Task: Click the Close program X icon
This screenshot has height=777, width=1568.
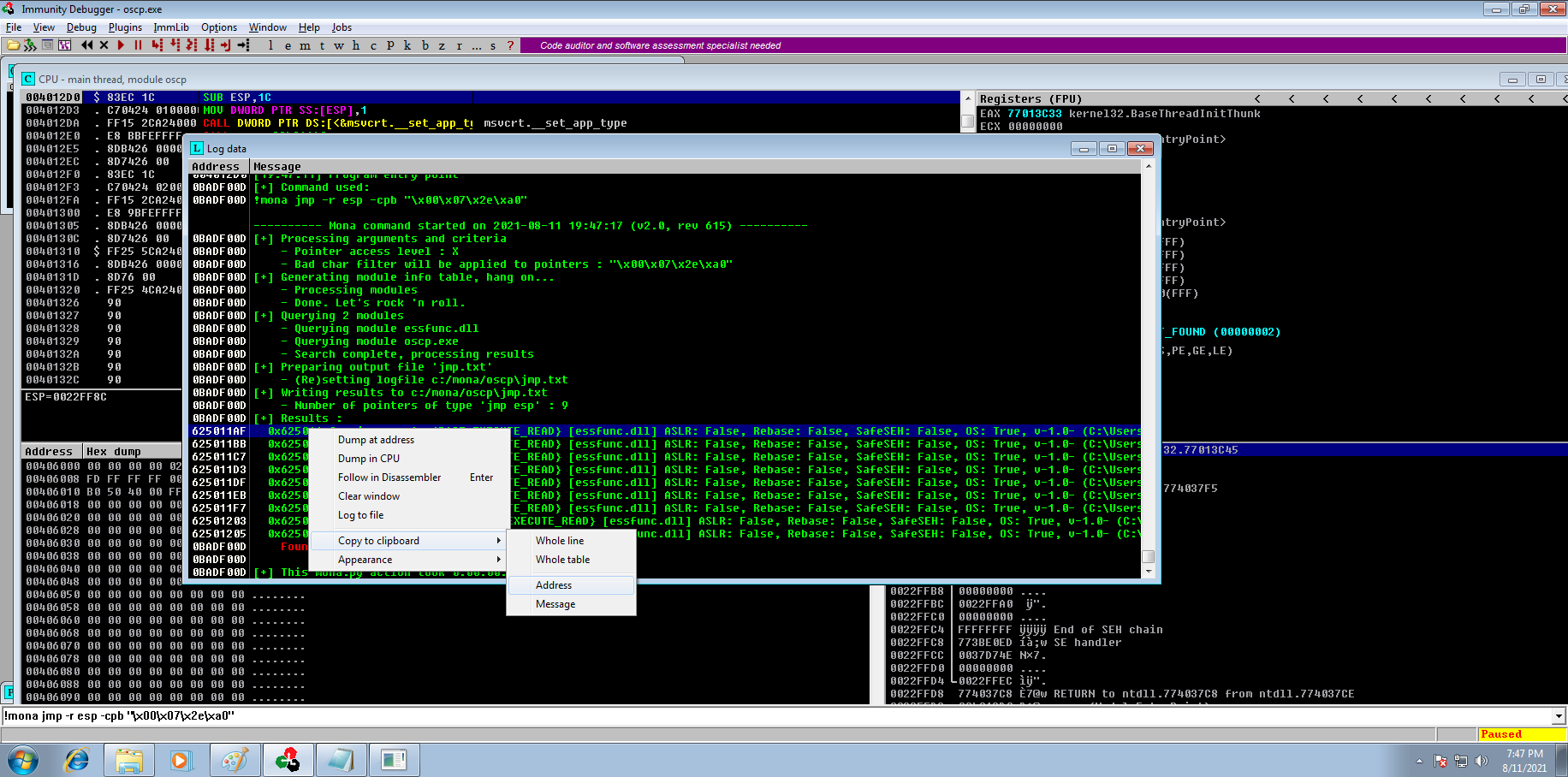Action: pos(104,45)
